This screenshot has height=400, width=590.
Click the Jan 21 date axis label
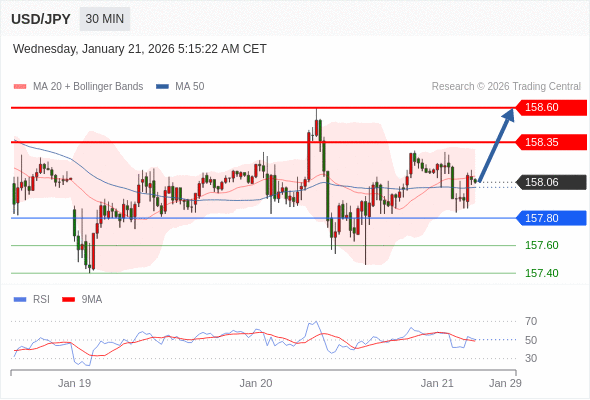coord(437,383)
